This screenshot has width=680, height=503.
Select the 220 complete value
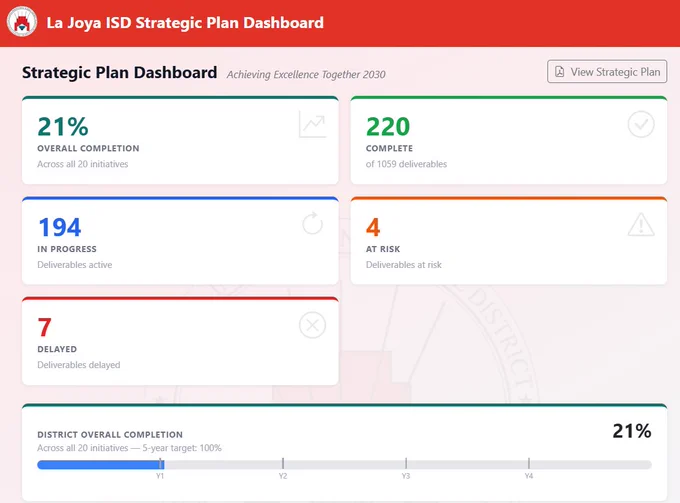point(388,127)
